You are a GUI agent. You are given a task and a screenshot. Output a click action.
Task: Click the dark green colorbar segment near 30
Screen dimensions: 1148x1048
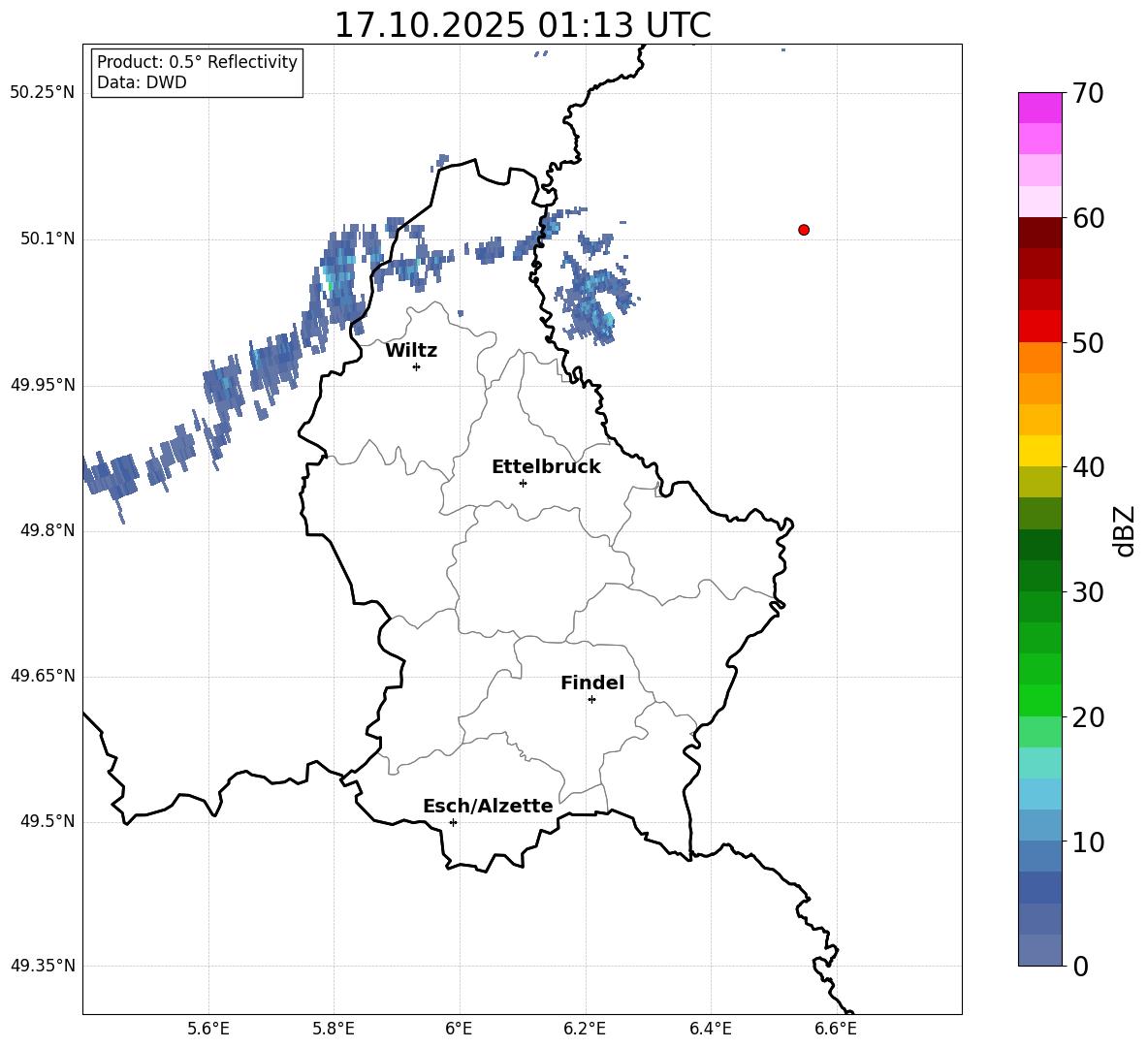(1040, 576)
